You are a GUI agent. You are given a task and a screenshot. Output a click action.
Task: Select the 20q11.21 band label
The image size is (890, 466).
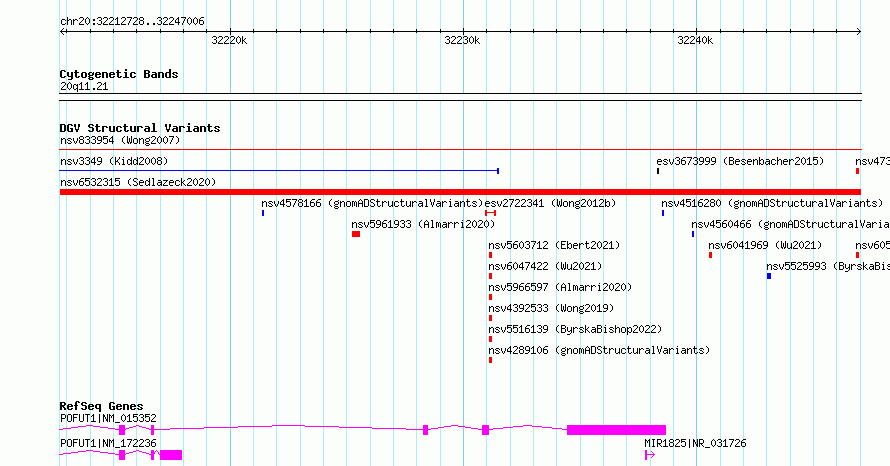click(84, 86)
